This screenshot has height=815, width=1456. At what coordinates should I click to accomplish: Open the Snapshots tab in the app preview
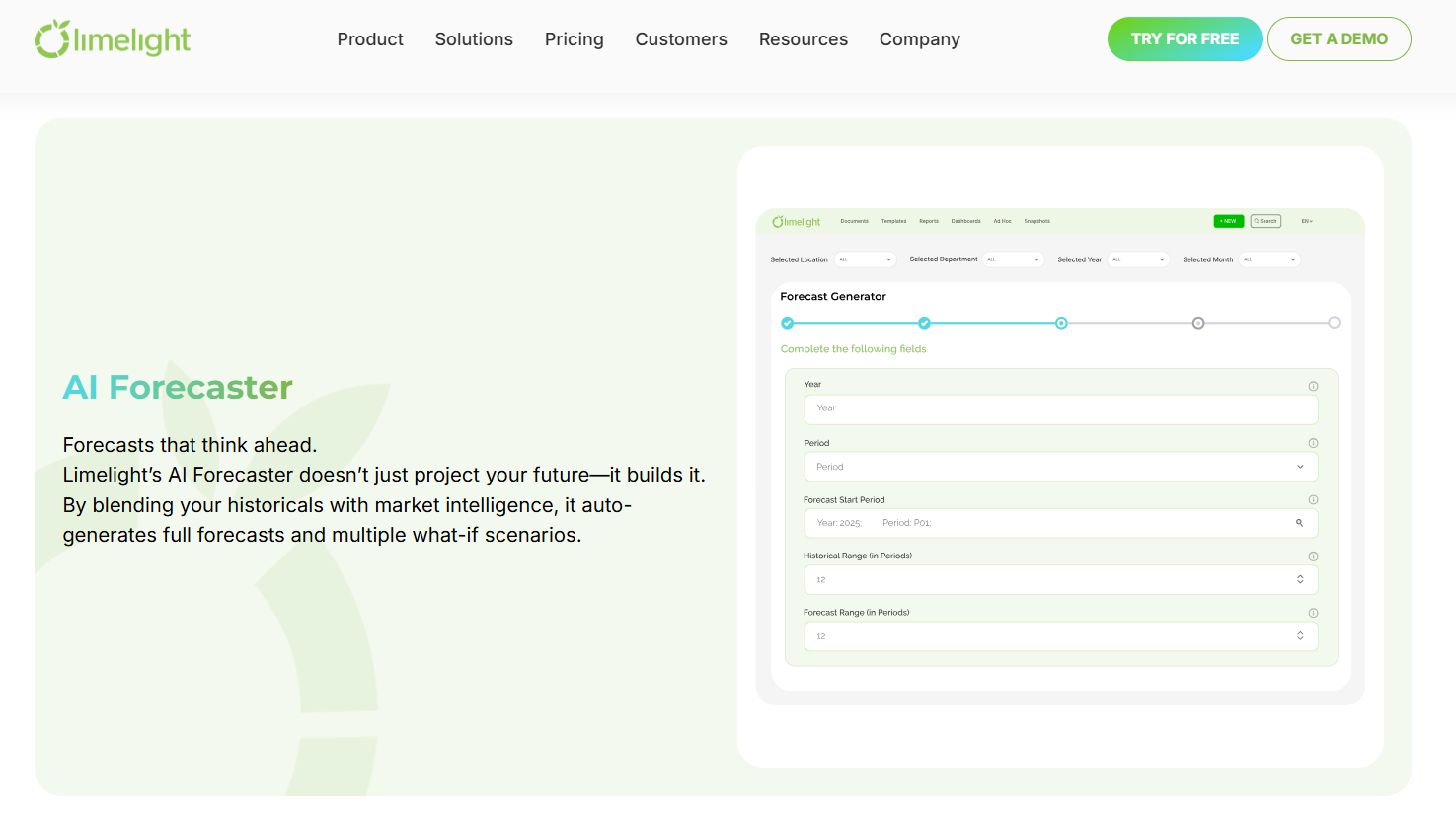(1037, 221)
